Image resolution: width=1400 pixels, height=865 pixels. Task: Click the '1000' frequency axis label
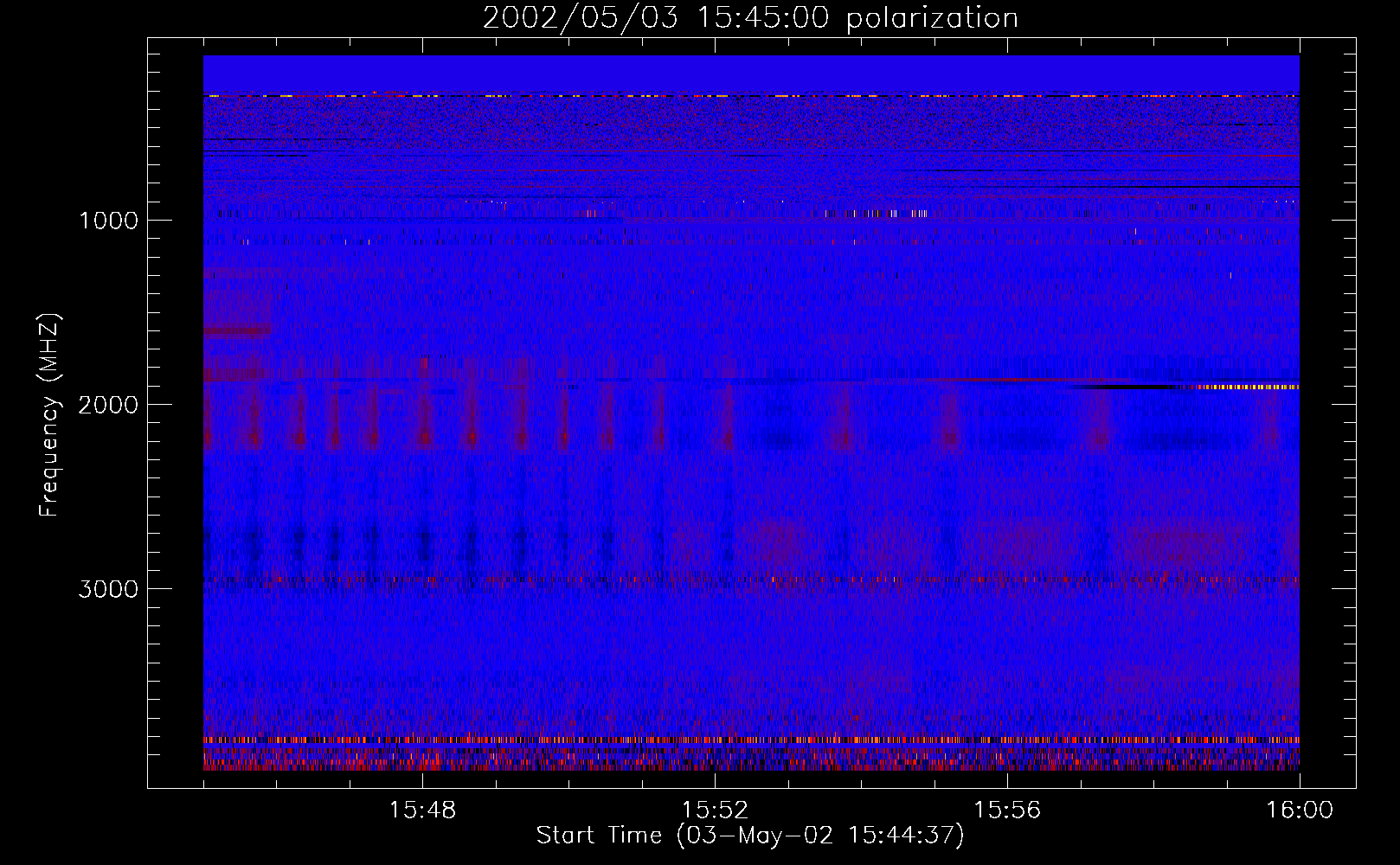pyautogui.click(x=108, y=221)
